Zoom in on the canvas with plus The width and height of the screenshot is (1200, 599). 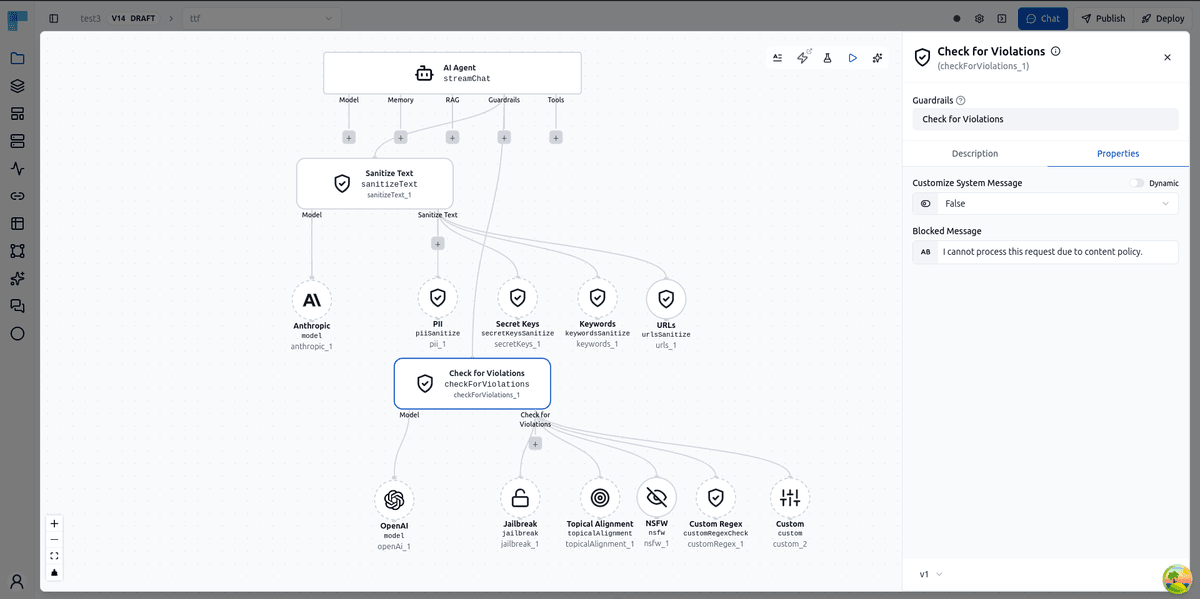coord(54,523)
